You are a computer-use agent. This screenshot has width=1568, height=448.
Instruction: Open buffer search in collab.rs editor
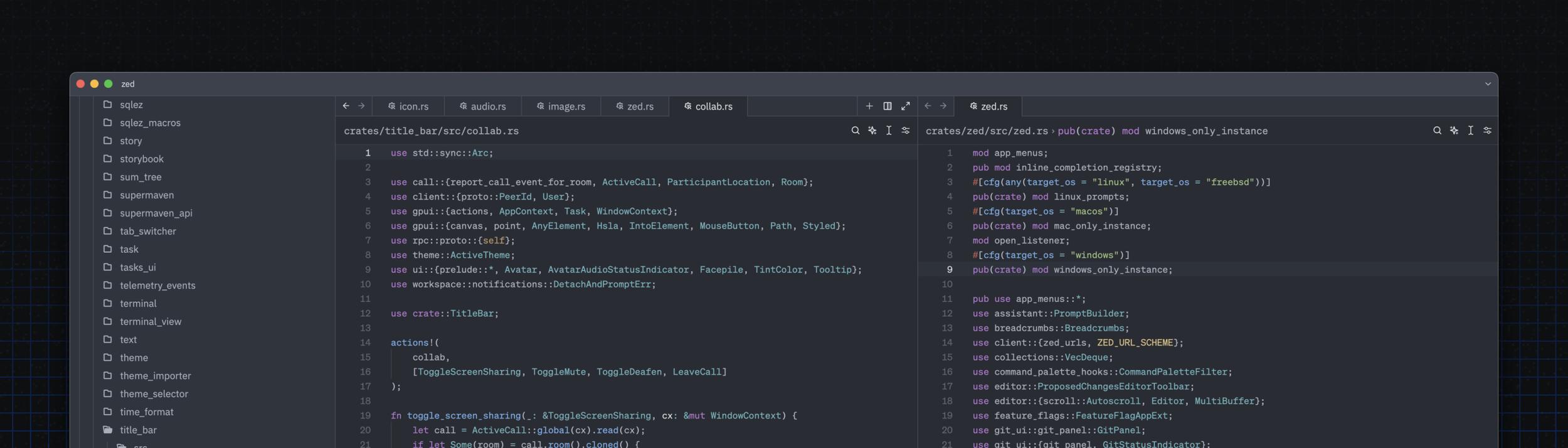tap(855, 131)
